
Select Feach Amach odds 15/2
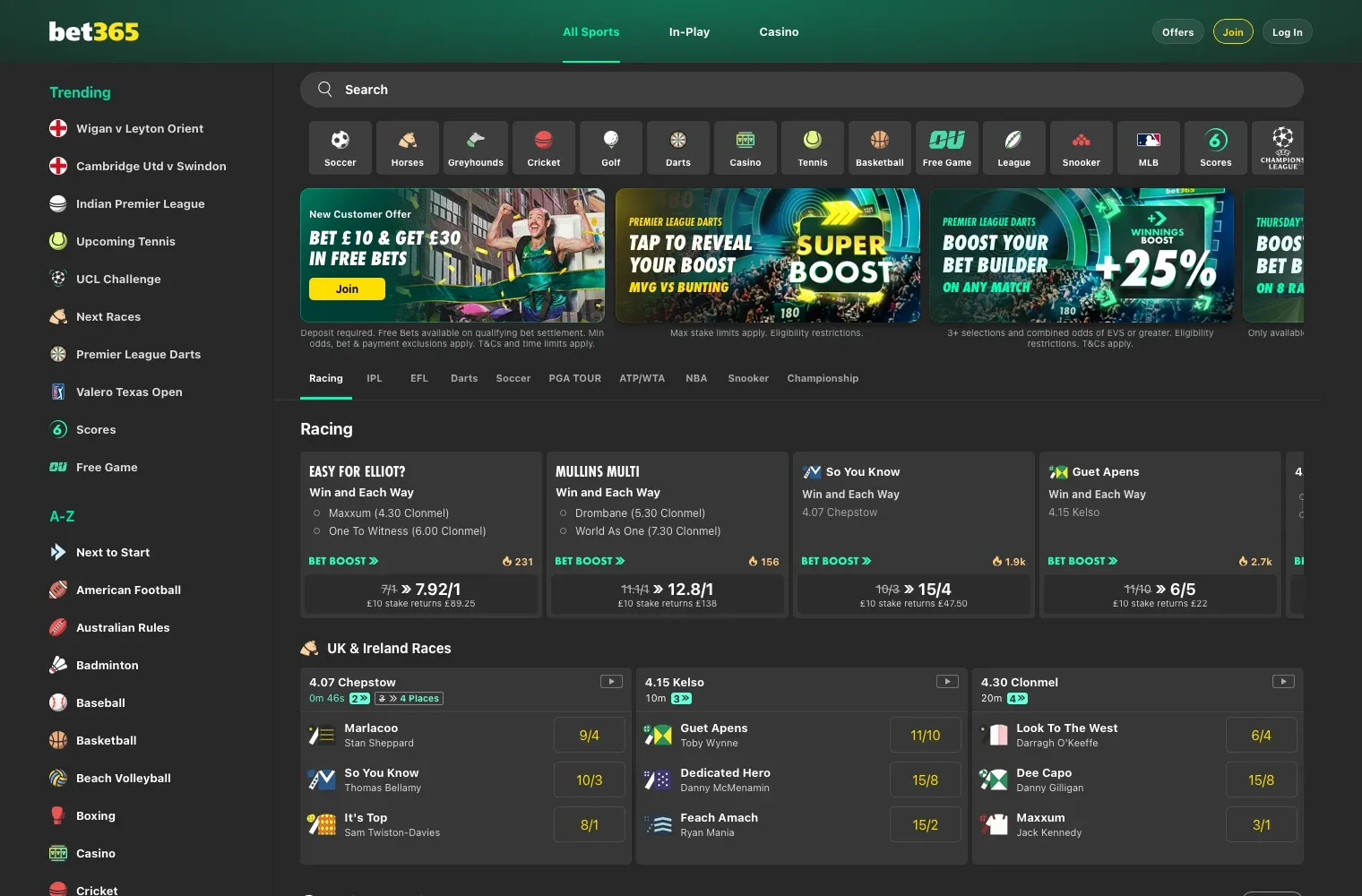pyautogui.click(x=926, y=824)
